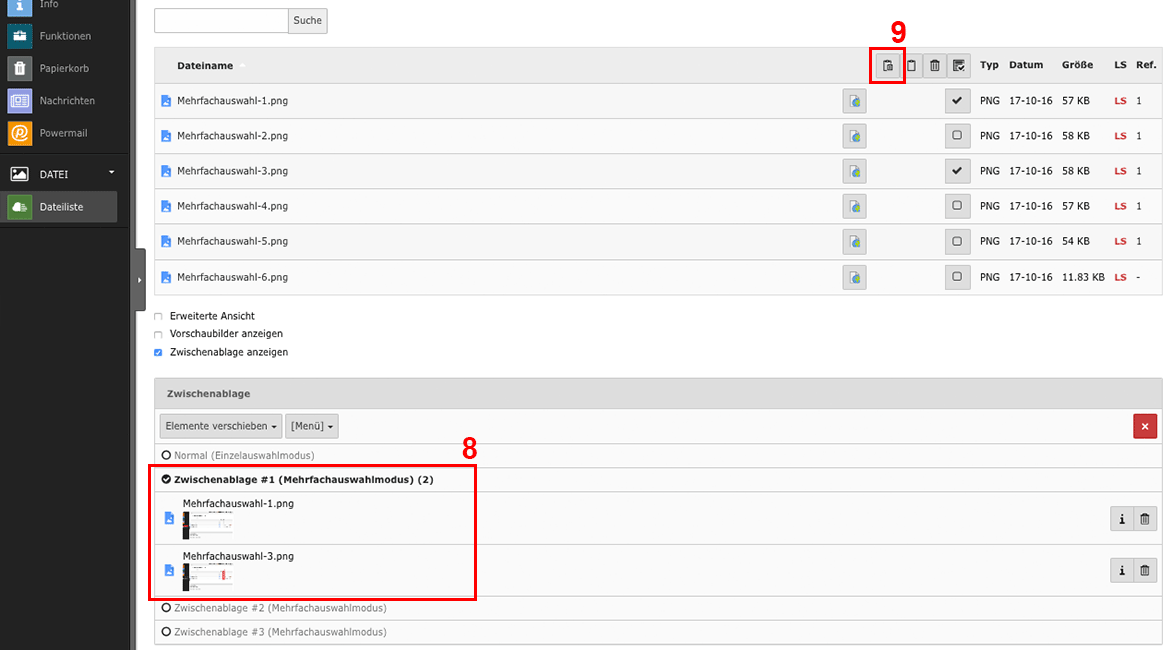Open the Dateiliste module
1170x650 pixels.
point(60,207)
